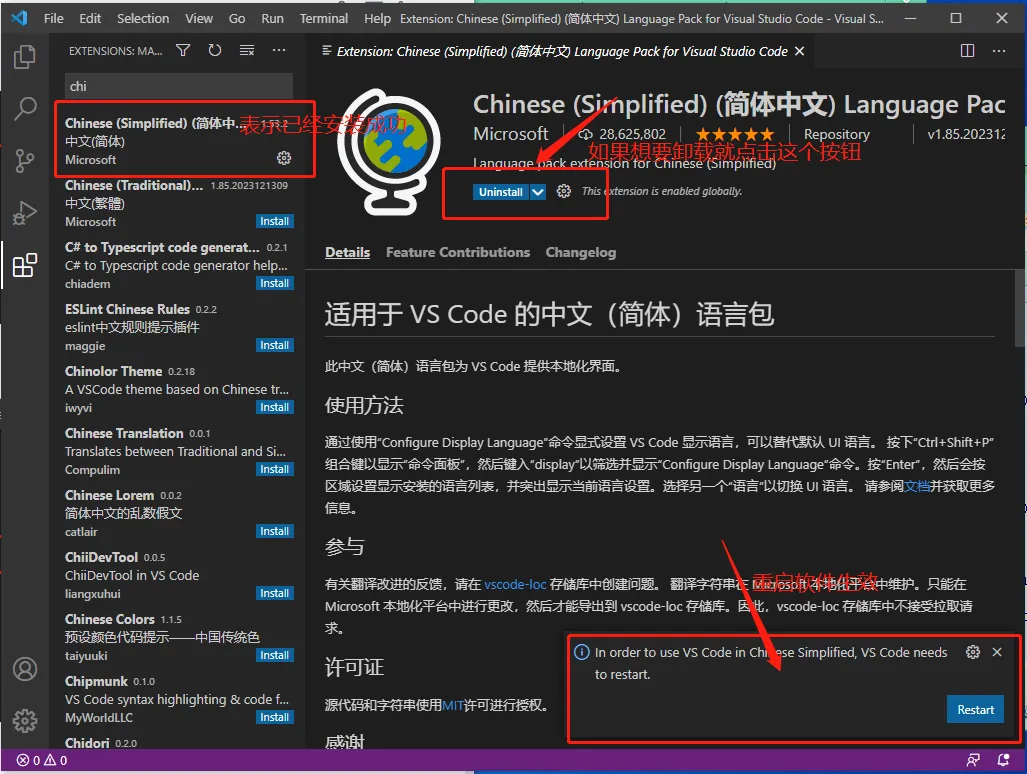This screenshot has height=774, width=1027.
Task: Switch to Feature Contributions tab
Action: (x=458, y=253)
